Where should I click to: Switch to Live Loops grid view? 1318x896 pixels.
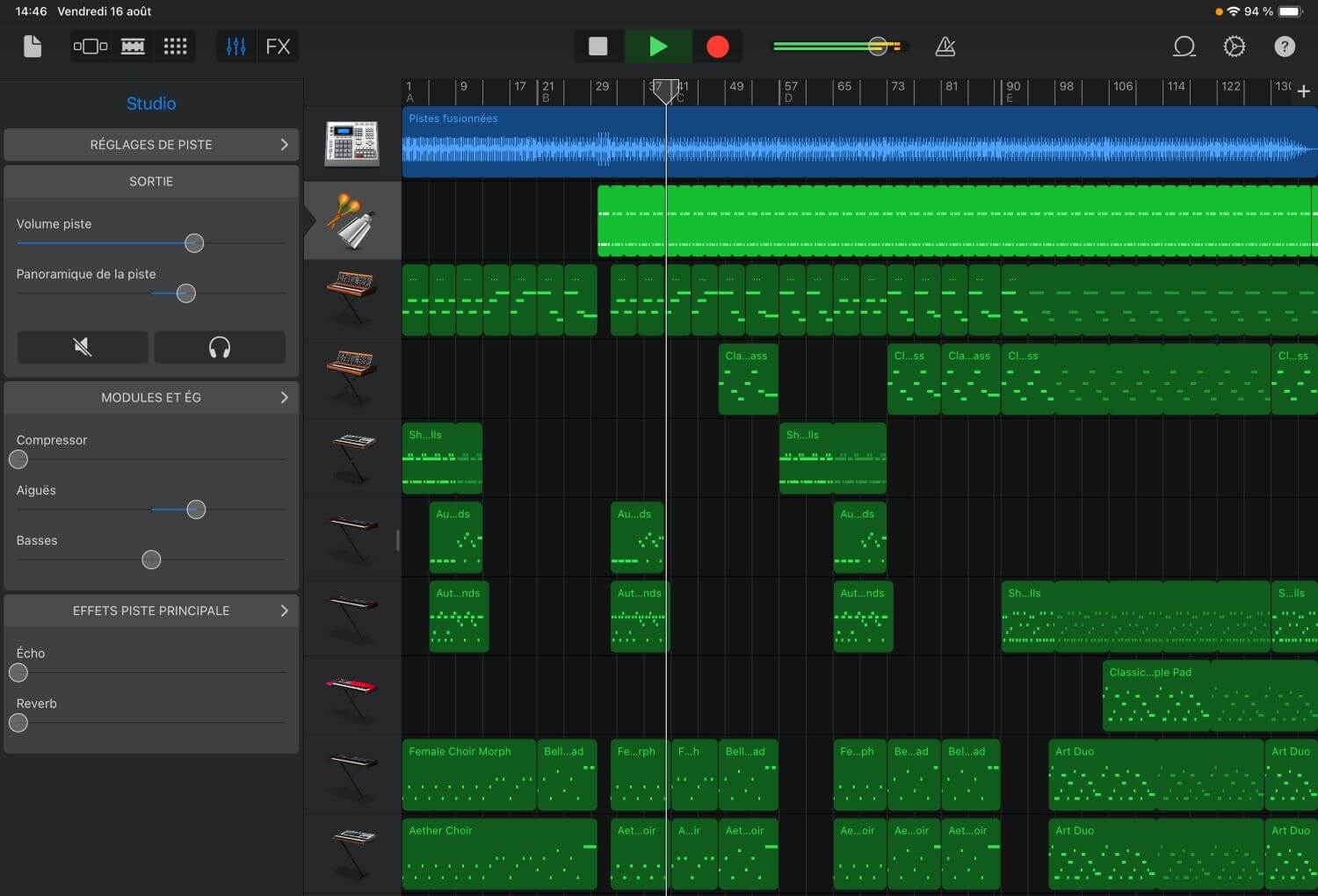point(175,46)
